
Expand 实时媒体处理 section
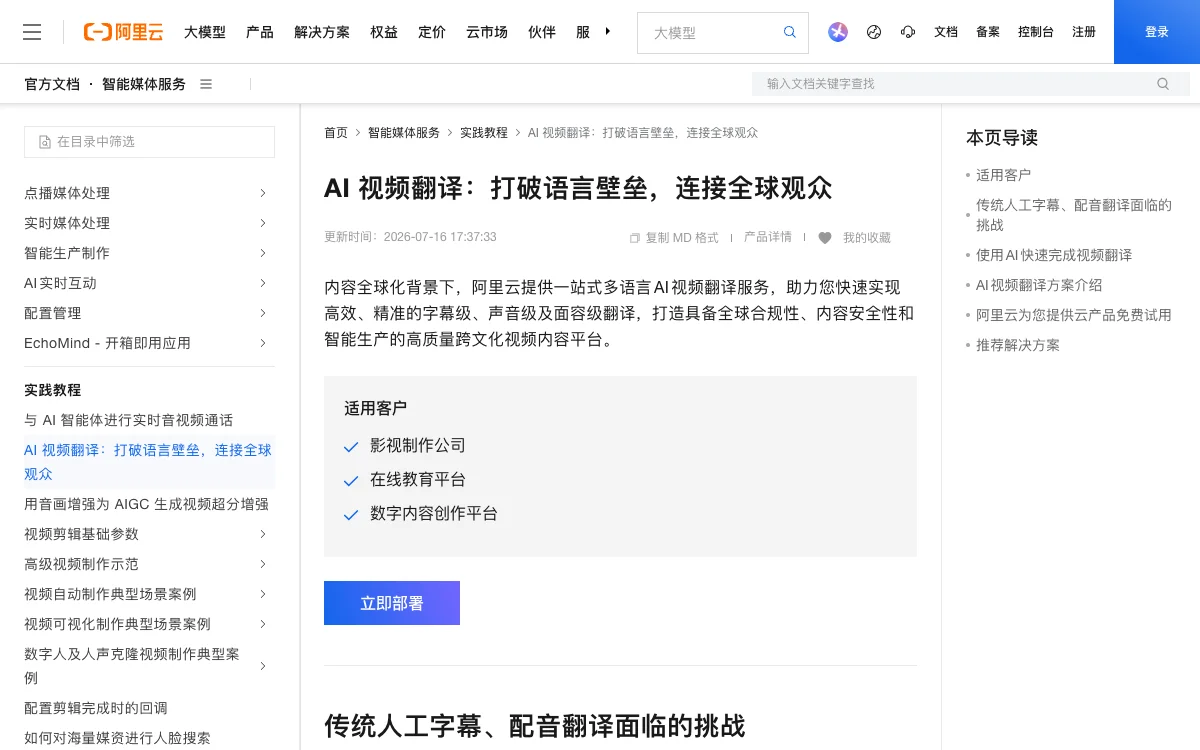[262, 223]
